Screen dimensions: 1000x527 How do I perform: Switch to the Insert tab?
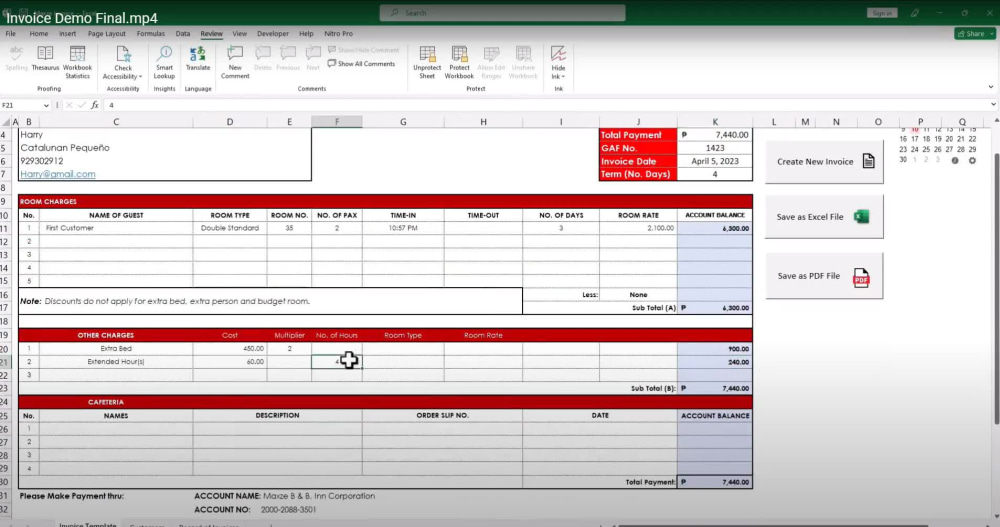click(x=68, y=34)
